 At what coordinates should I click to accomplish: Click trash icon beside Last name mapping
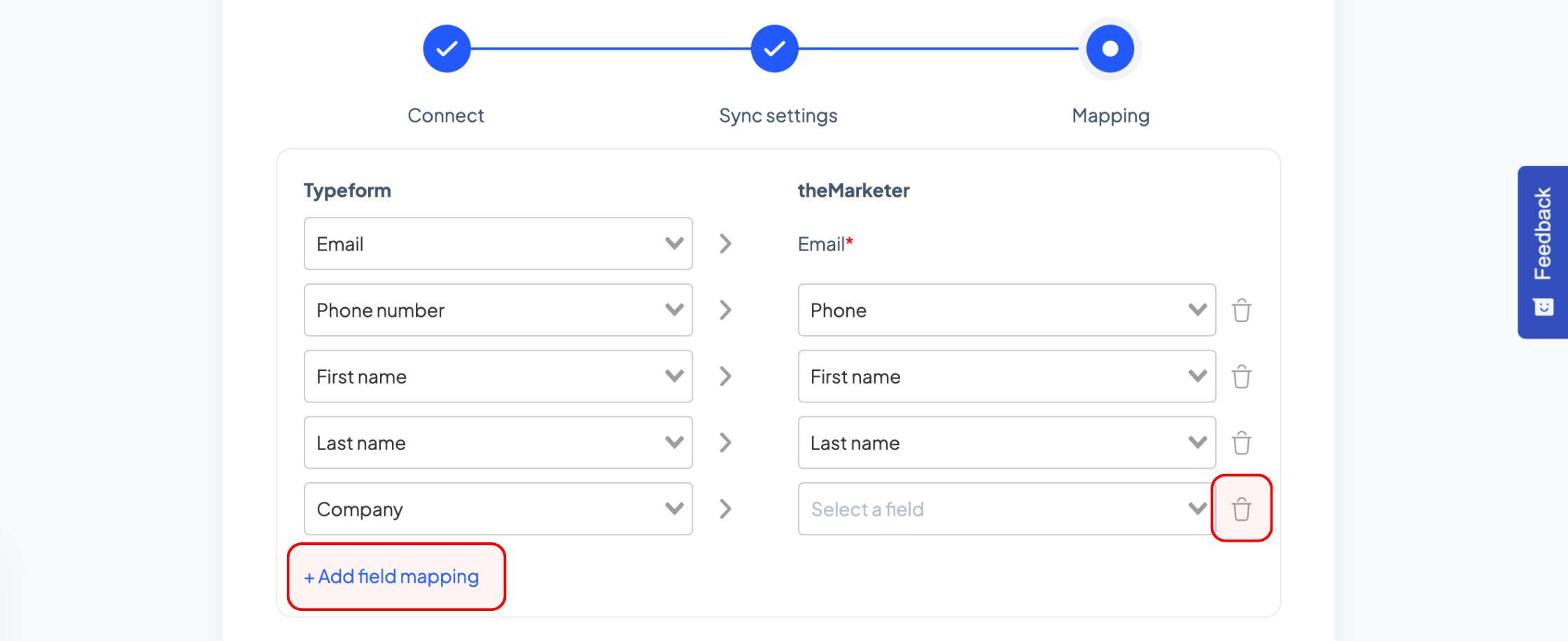[1241, 443]
